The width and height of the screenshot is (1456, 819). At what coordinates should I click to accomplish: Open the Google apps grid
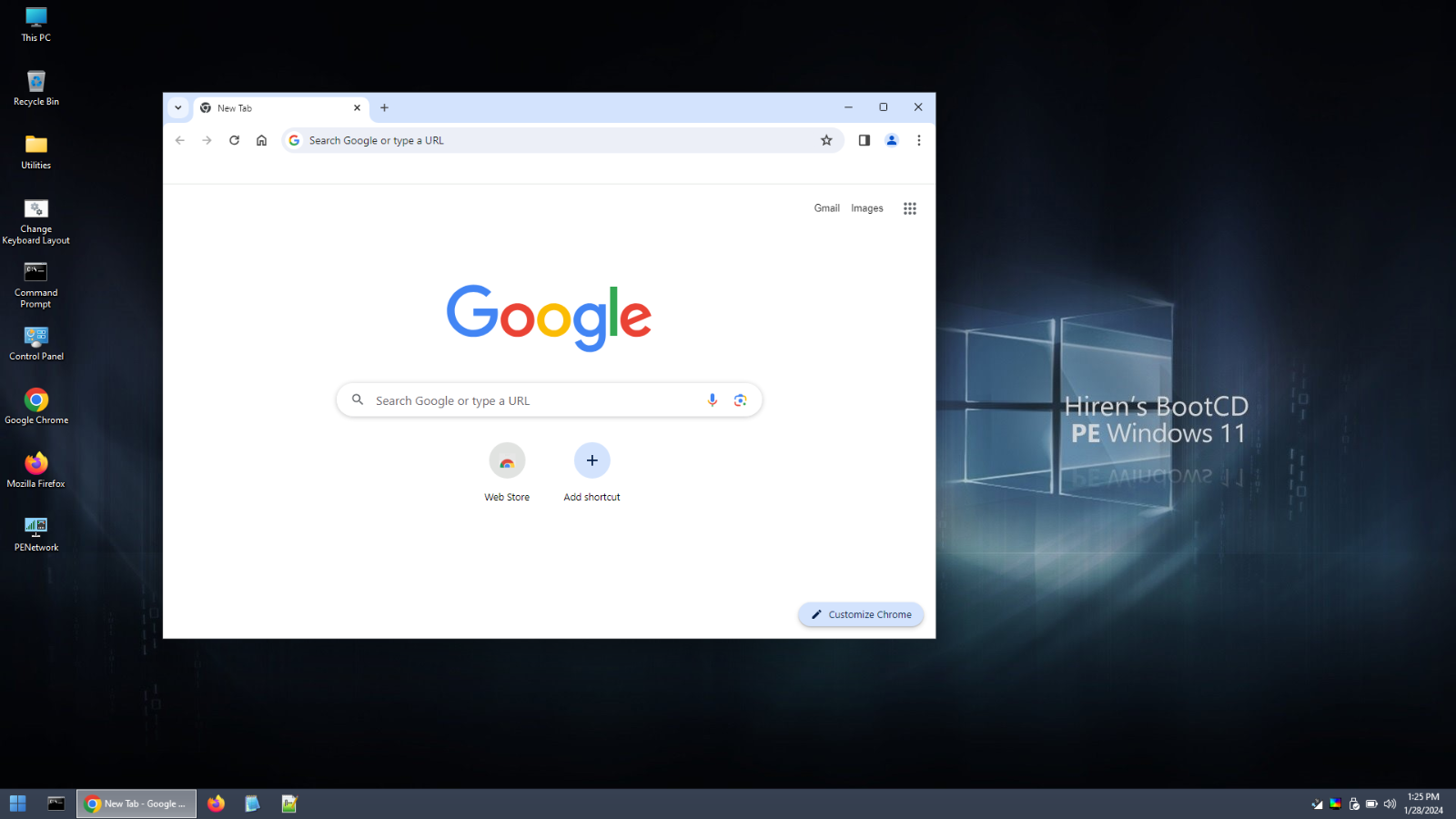pyautogui.click(x=910, y=208)
